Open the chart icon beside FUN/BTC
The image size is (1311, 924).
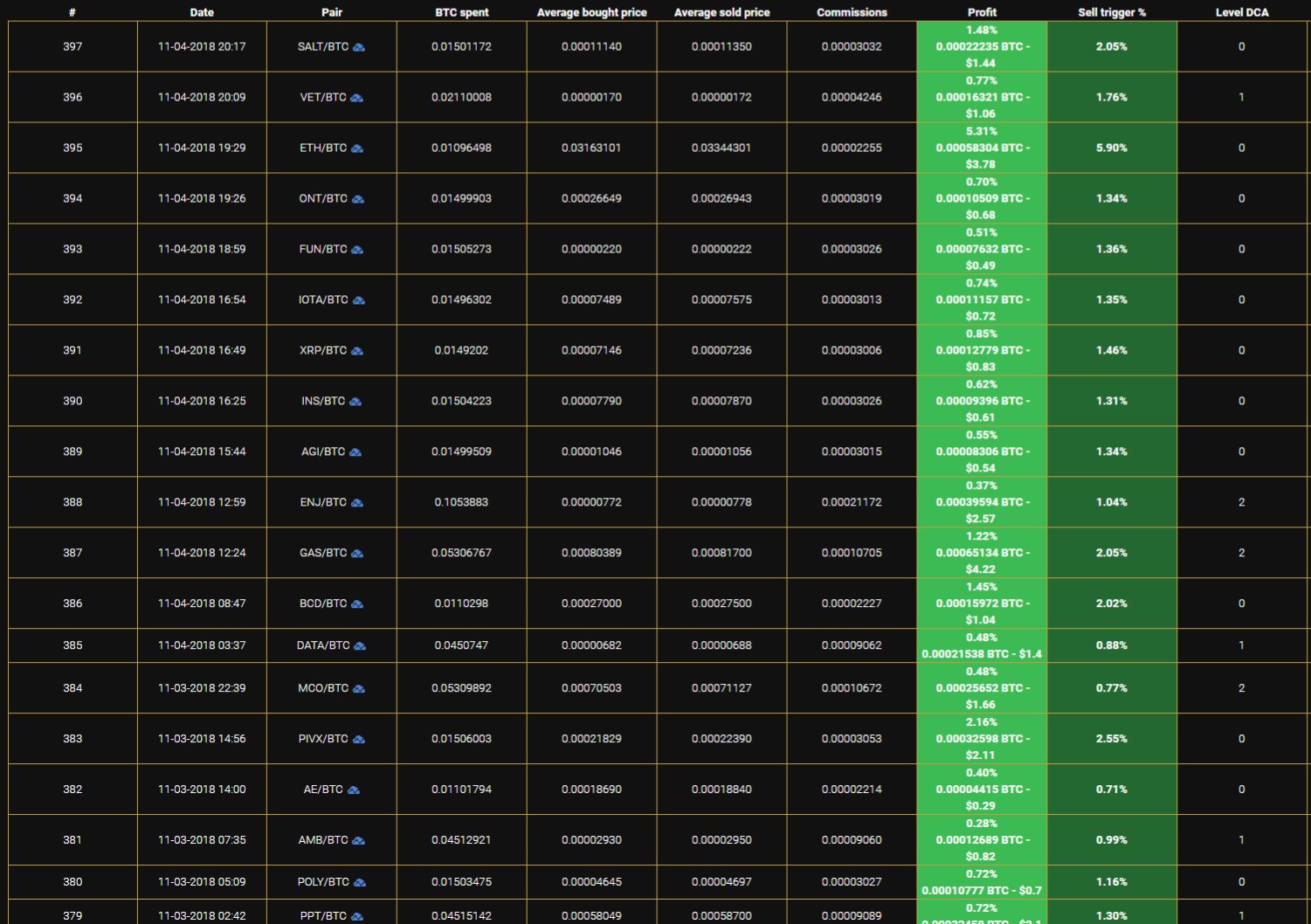357,250
